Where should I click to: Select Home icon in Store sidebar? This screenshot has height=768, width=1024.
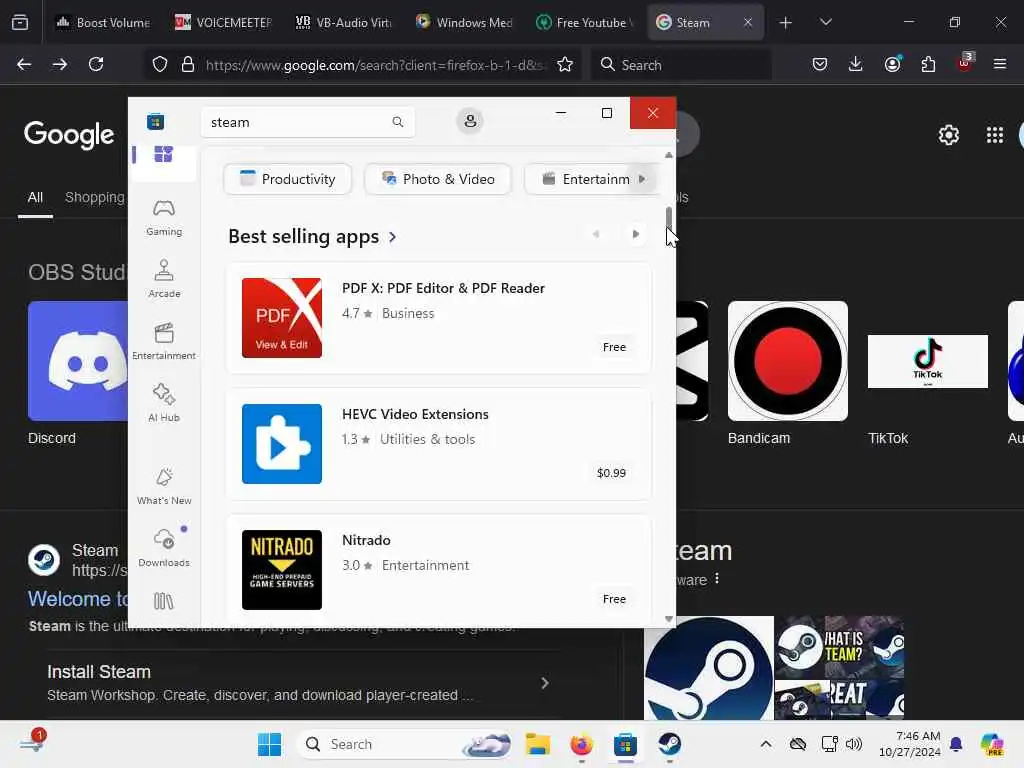point(163,154)
